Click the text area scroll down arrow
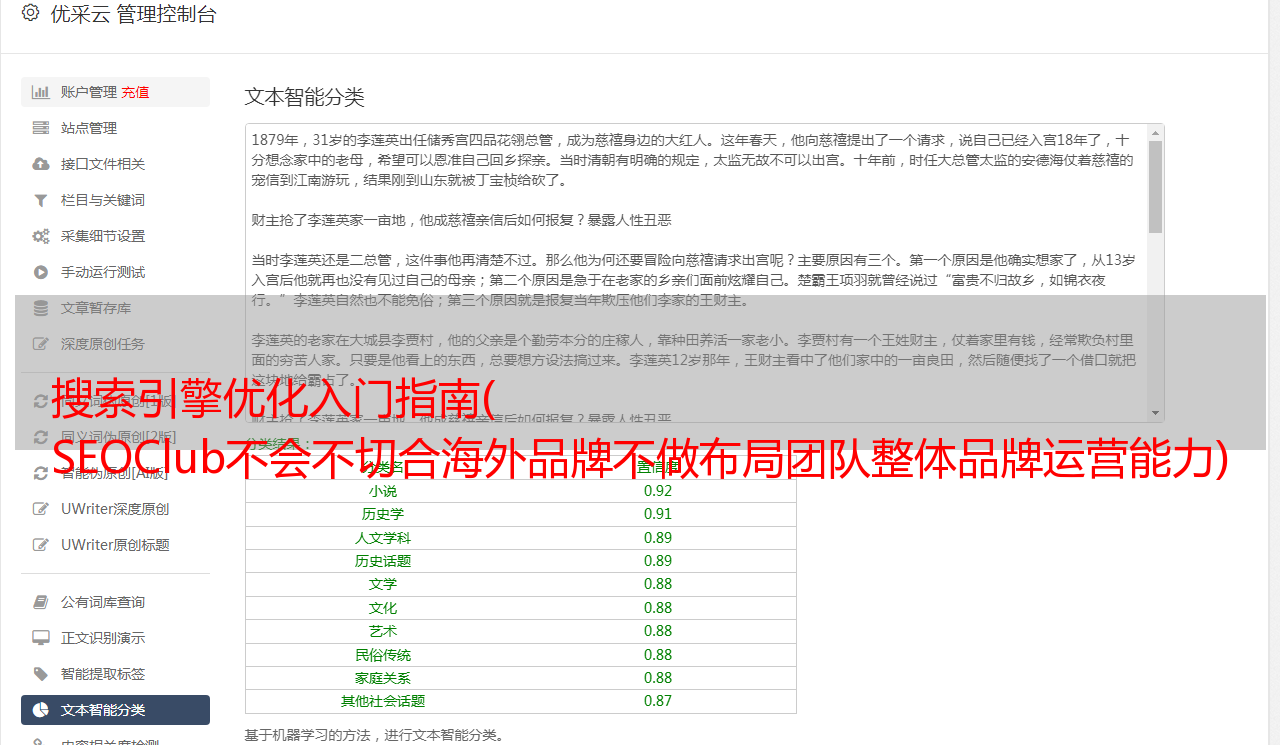This screenshot has height=745, width=1280. coord(1156,414)
